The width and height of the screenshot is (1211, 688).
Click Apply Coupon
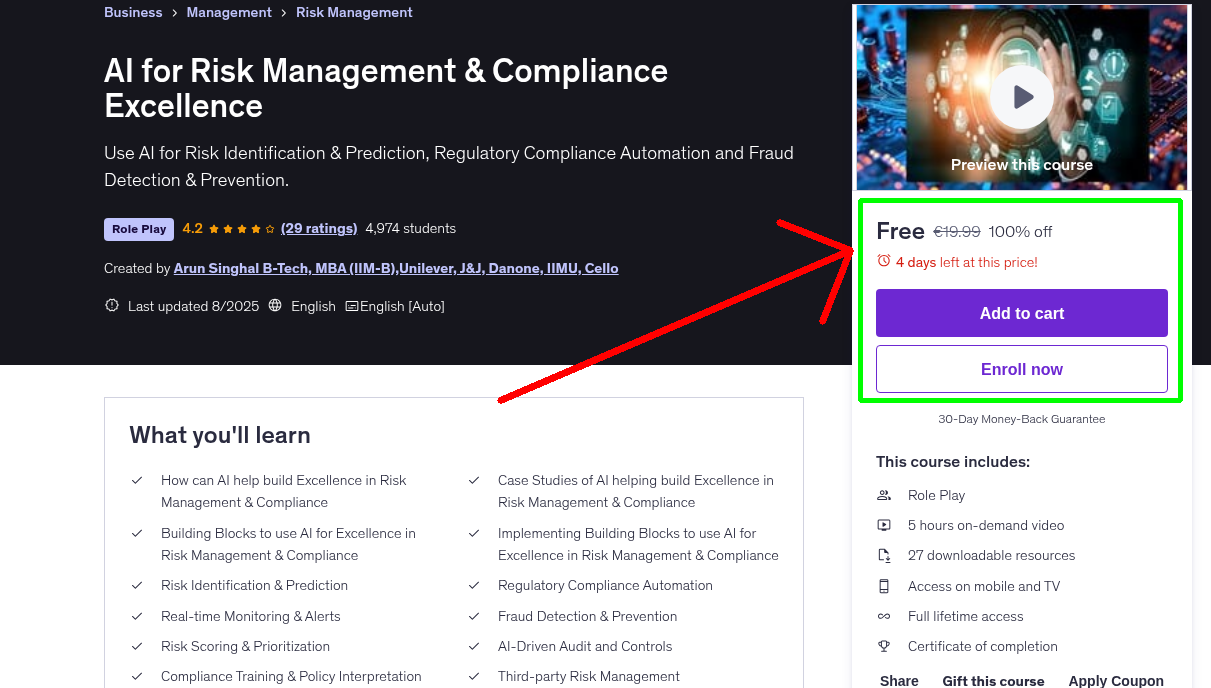[x=1116, y=680]
